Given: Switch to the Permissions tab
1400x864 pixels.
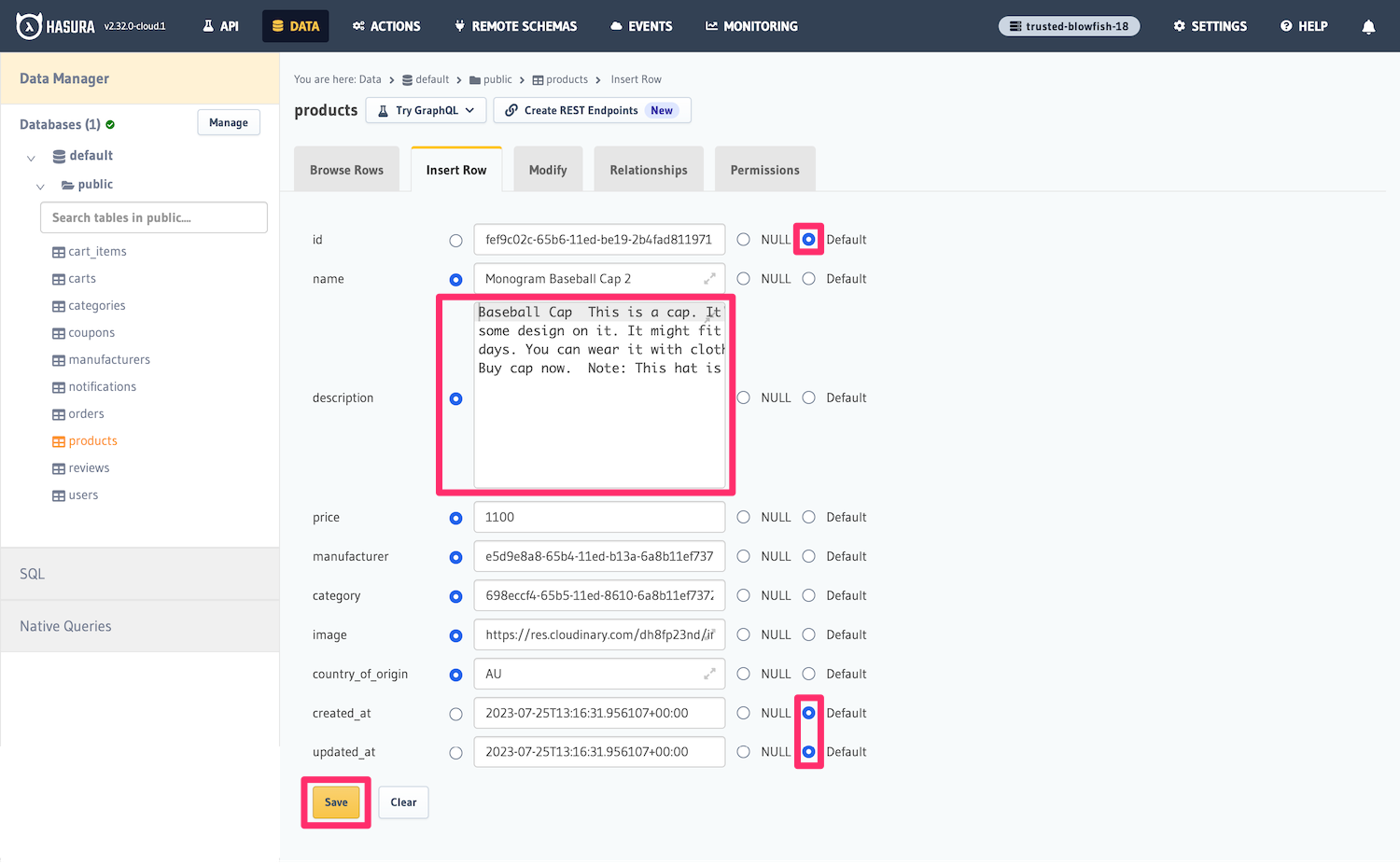Looking at the screenshot, I should coord(764,170).
